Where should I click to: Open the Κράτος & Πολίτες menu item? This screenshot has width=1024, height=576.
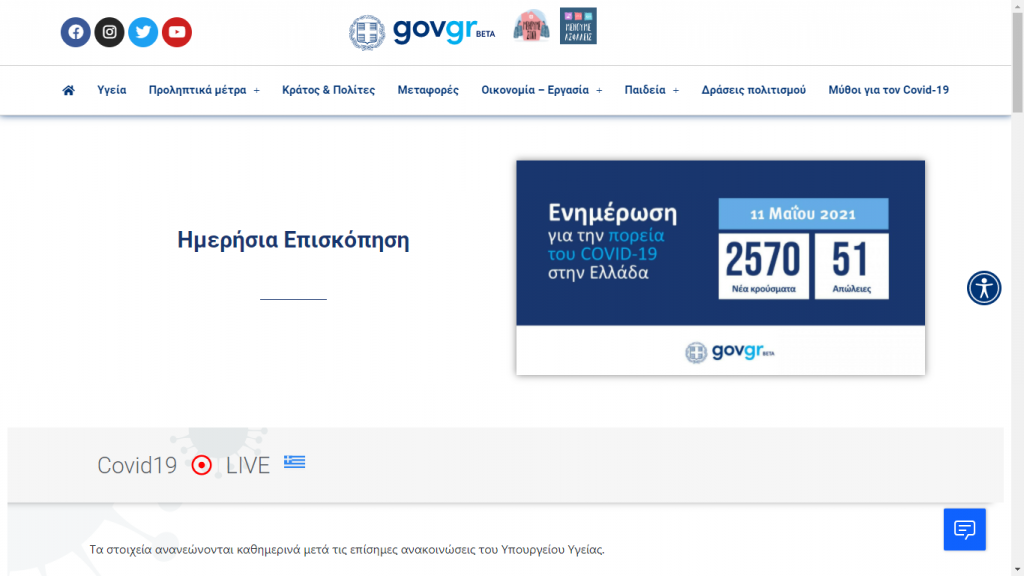coord(328,90)
